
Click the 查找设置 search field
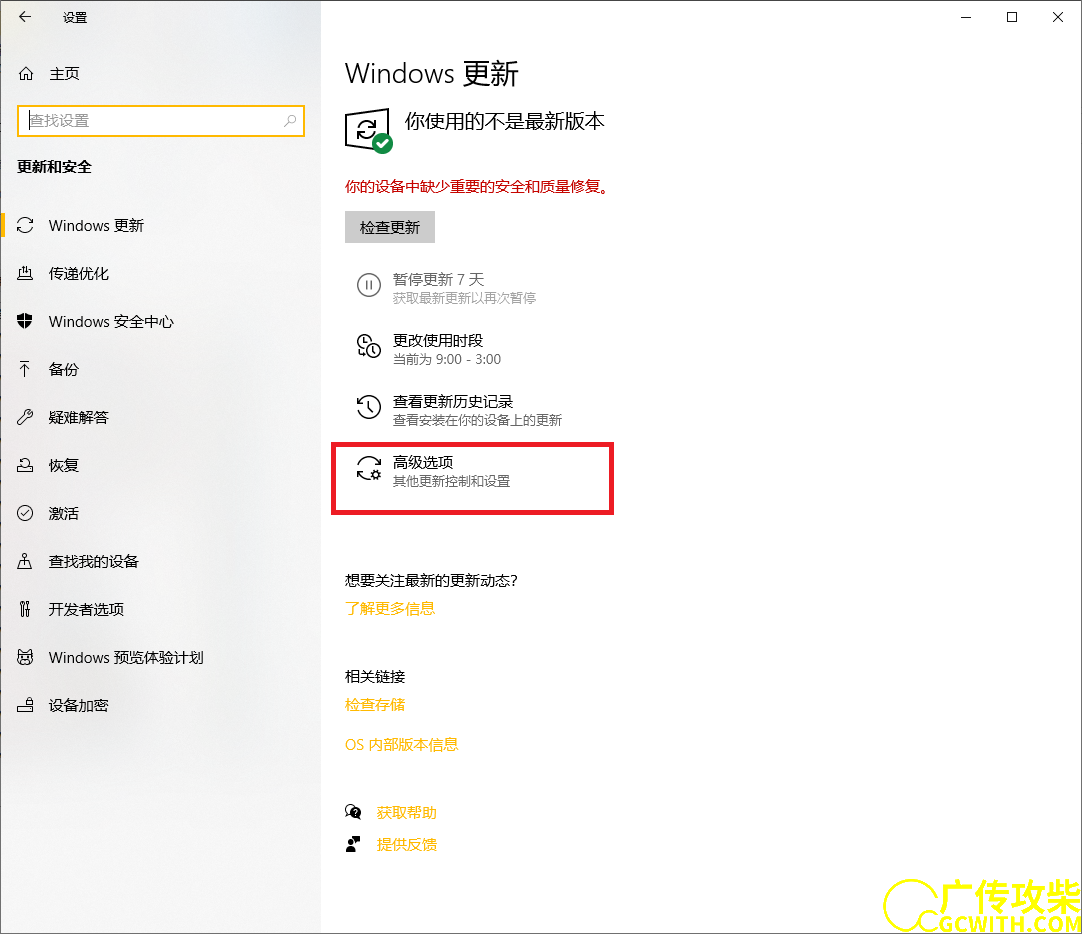161,121
